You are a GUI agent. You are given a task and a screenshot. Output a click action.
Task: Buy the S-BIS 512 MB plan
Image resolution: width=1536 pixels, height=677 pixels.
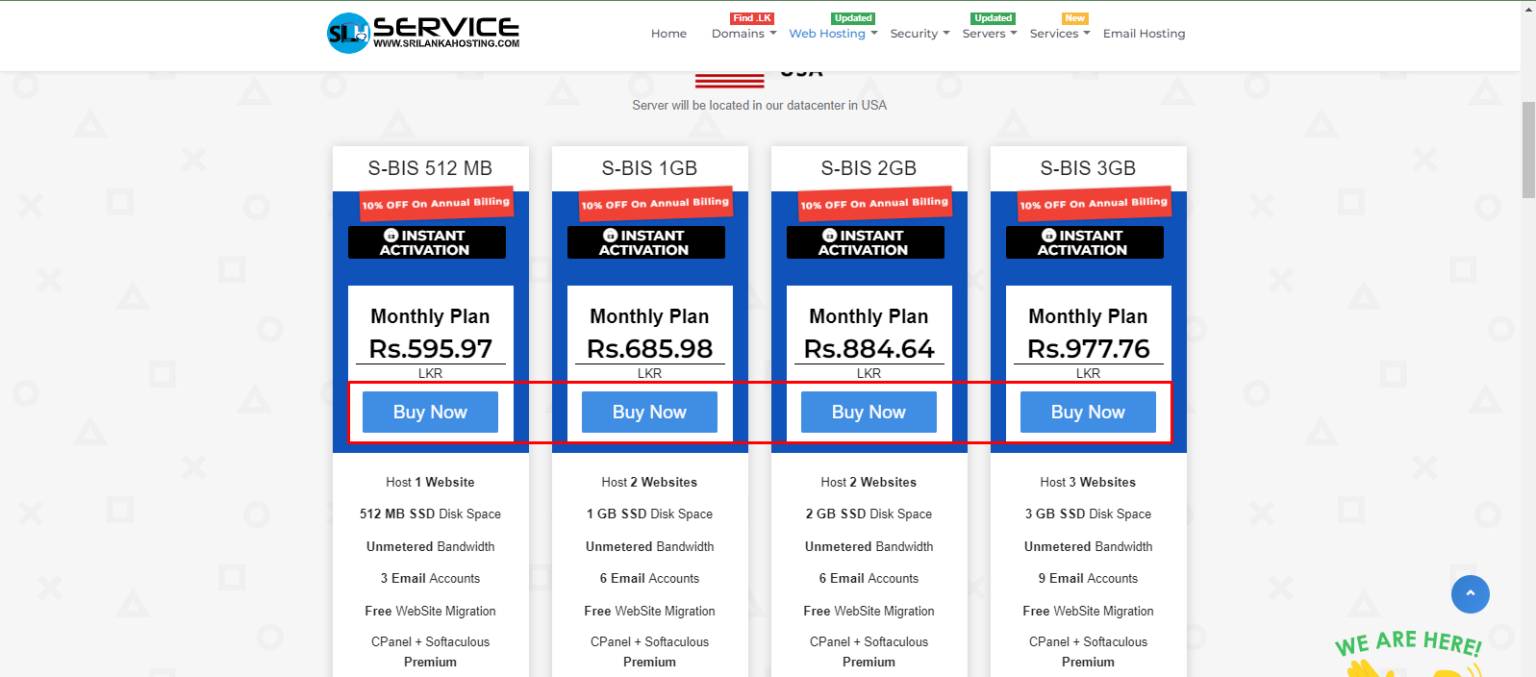coord(430,412)
